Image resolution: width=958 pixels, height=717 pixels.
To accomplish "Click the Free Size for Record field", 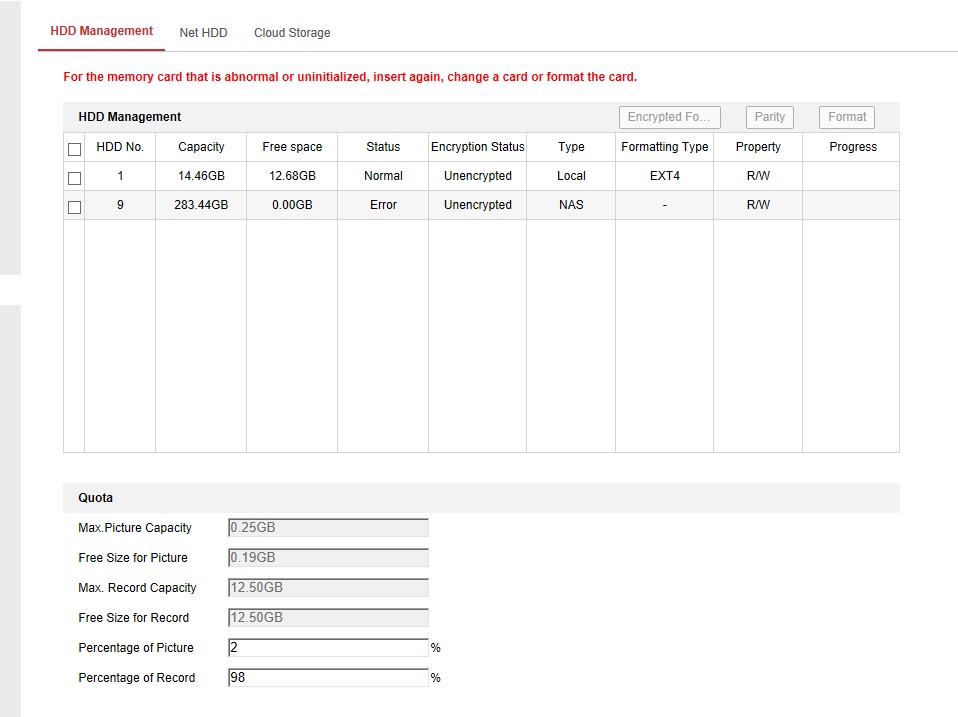I will (x=327, y=618).
